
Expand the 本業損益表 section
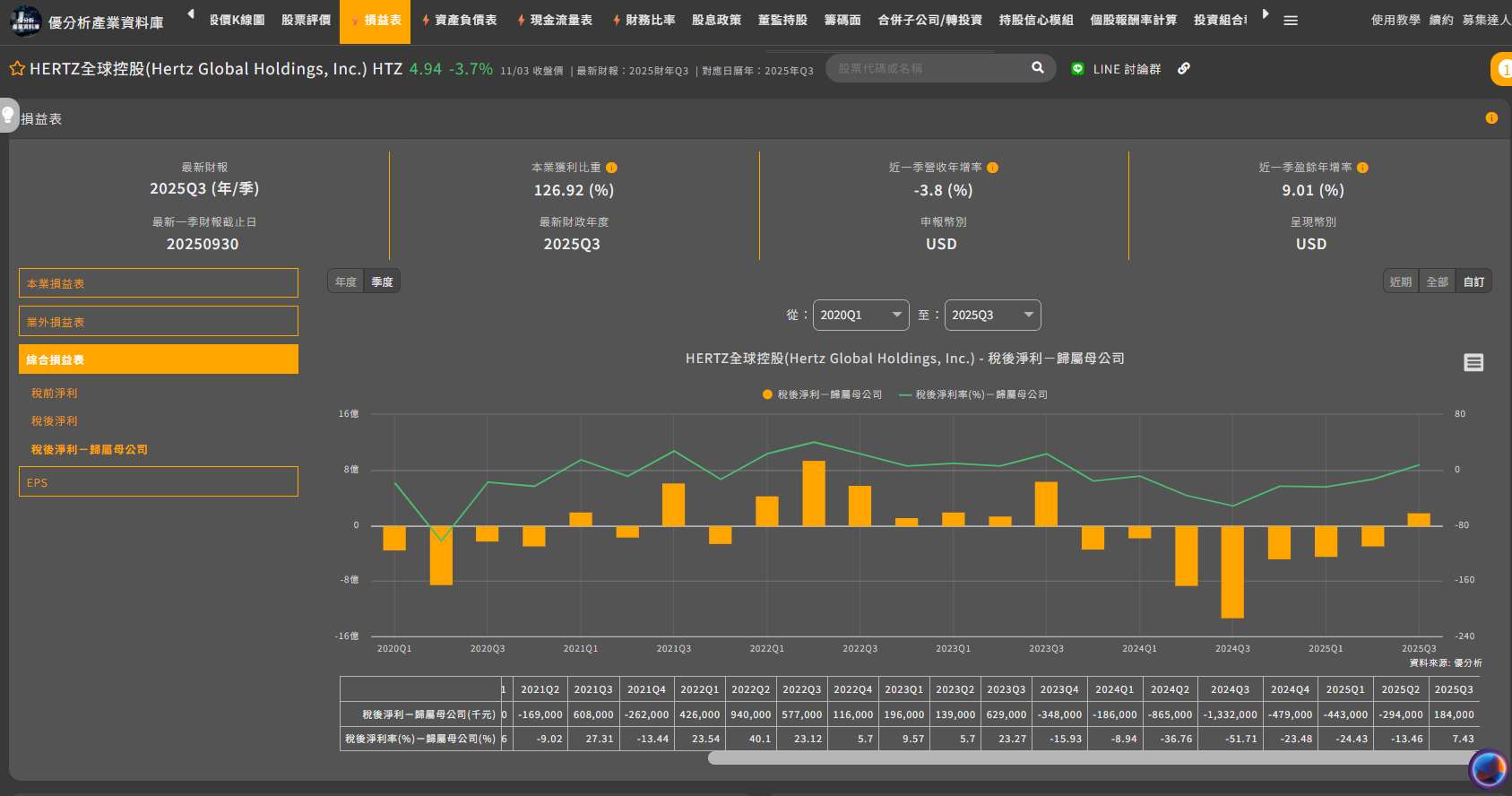[x=159, y=283]
